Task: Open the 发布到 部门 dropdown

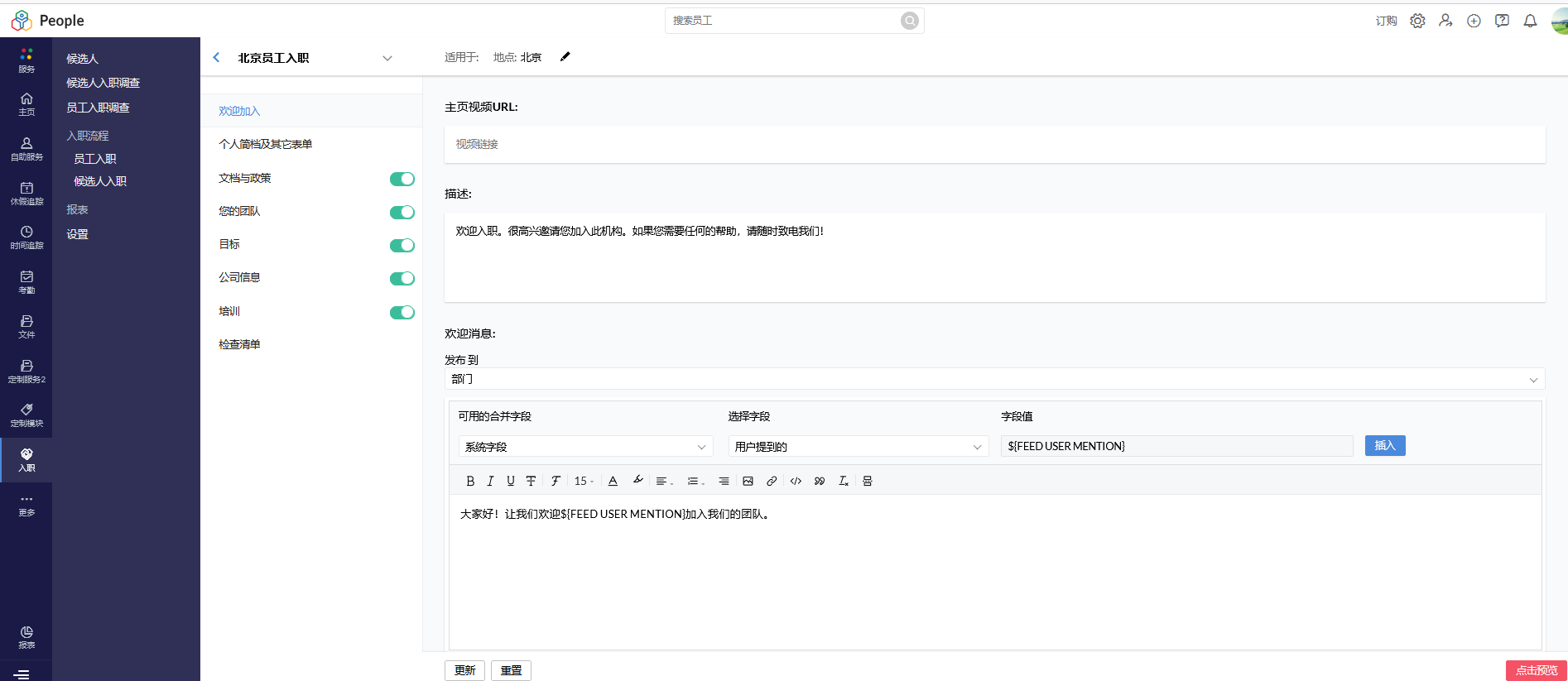Action: click(993, 379)
